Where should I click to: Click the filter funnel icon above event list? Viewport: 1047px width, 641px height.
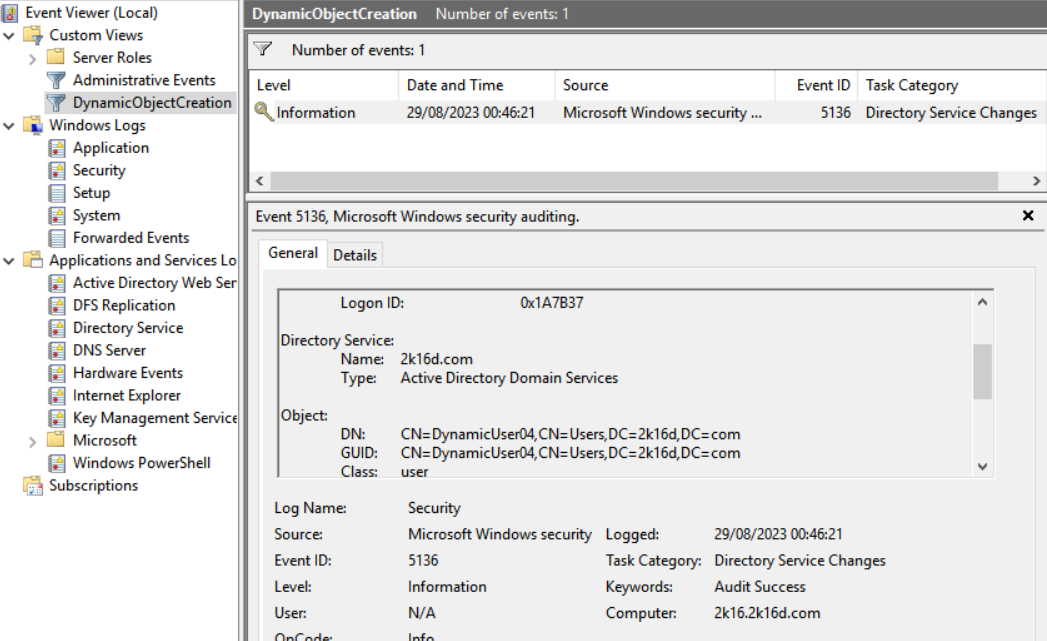263,49
